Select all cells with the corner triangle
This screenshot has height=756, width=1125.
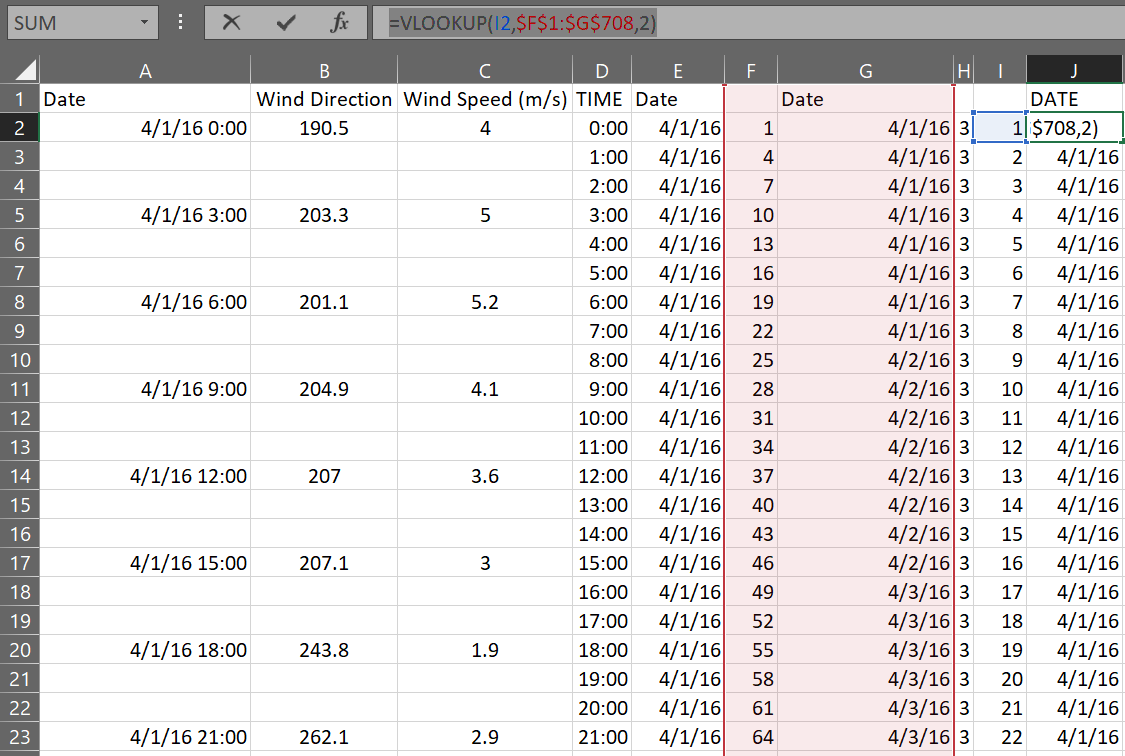[24, 70]
